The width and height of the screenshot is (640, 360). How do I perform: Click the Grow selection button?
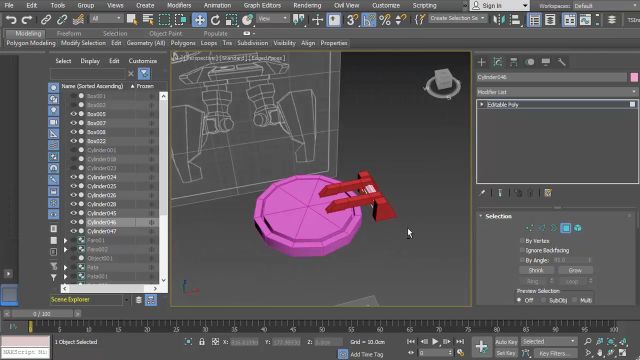click(x=575, y=270)
